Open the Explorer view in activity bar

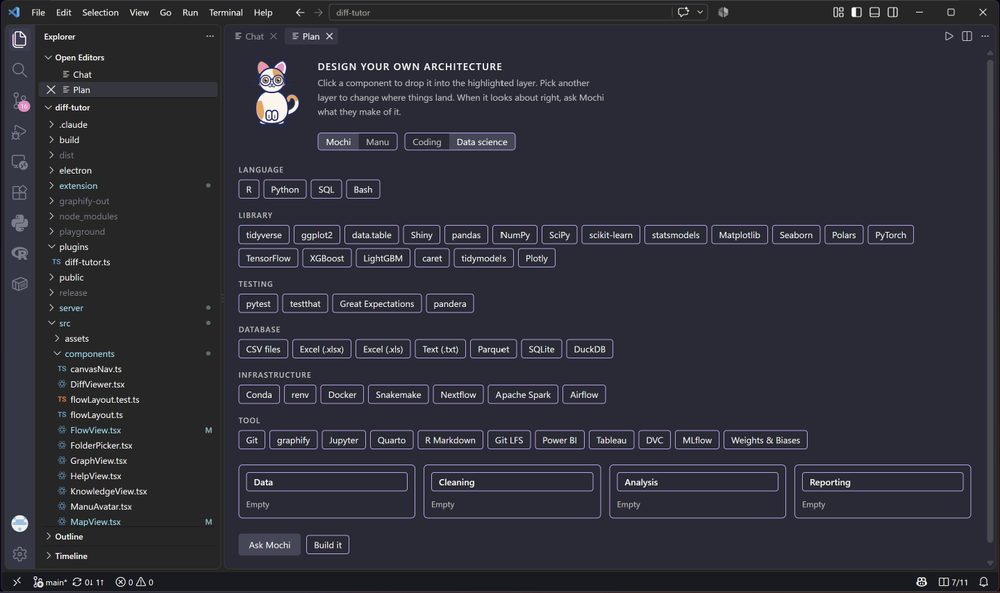click(x=19, y=39)
